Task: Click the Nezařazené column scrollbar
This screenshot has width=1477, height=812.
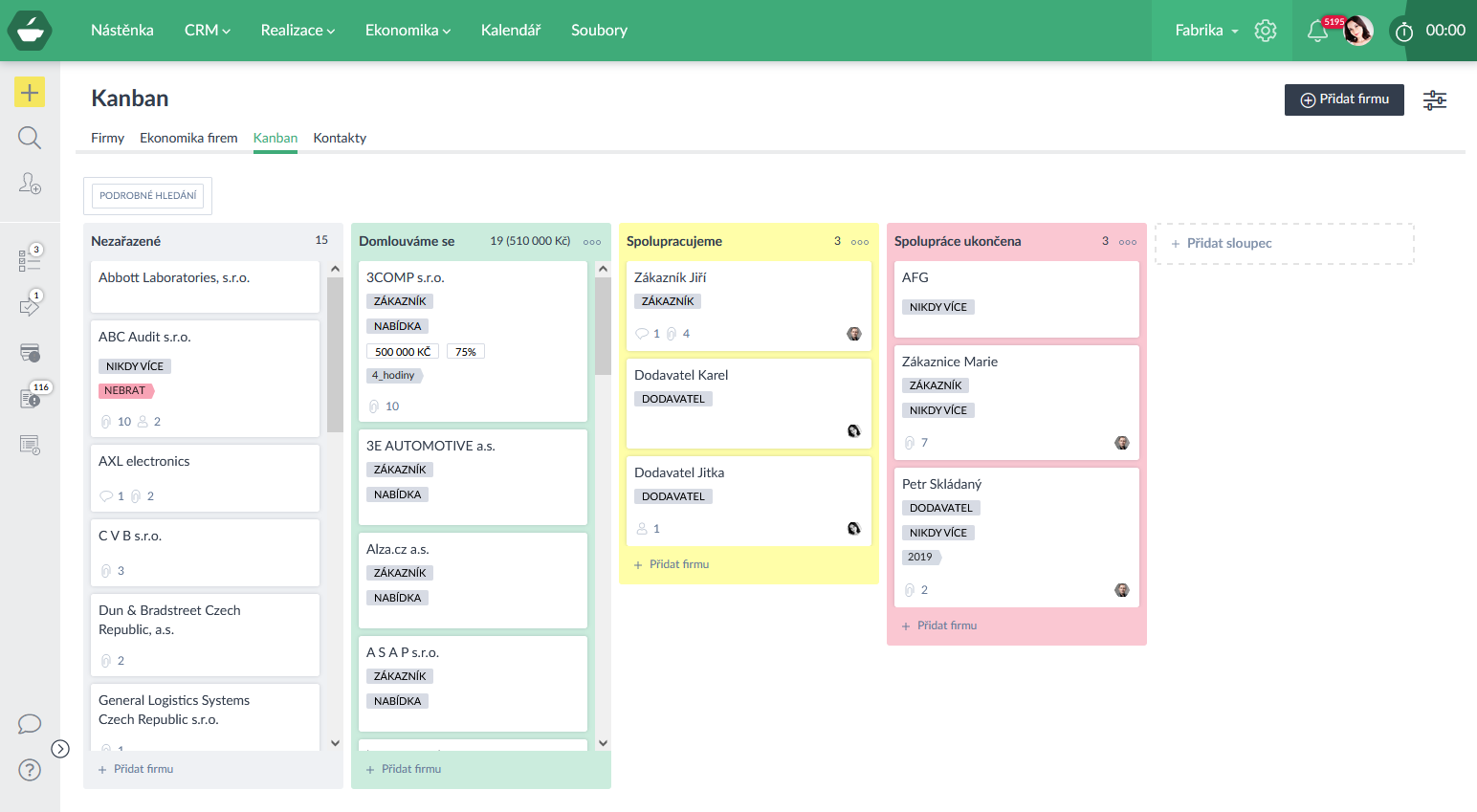Action: (x=335, y=356)
